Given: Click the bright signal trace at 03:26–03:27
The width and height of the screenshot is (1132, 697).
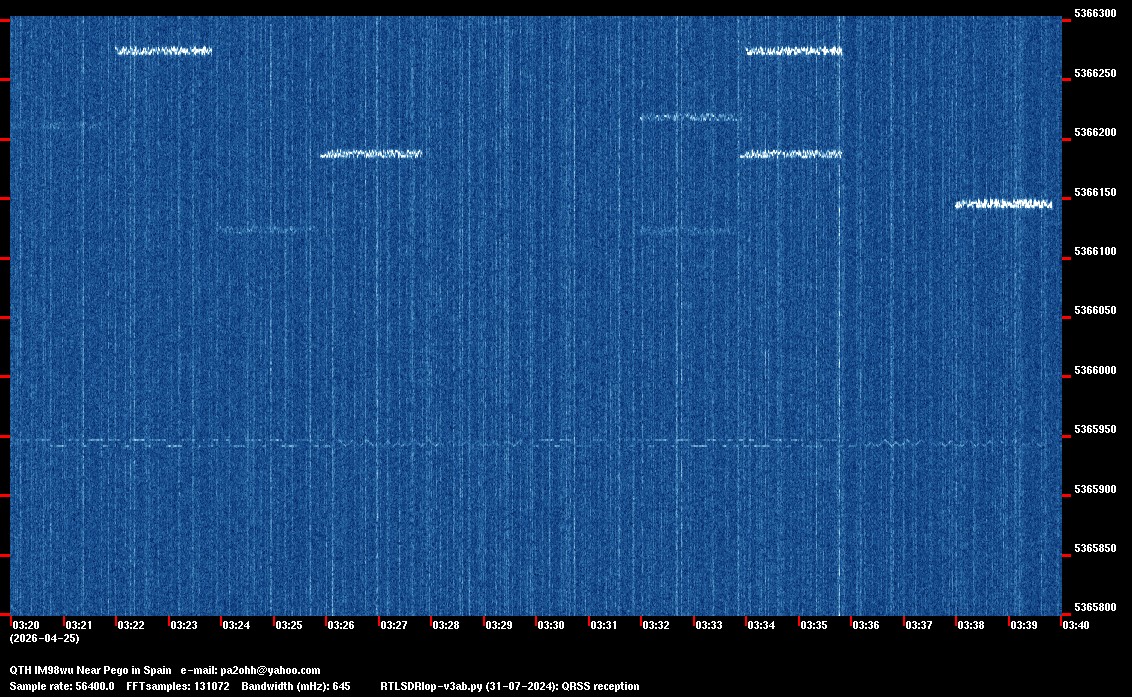Looking at the screenshot, I should click(371, 154).
